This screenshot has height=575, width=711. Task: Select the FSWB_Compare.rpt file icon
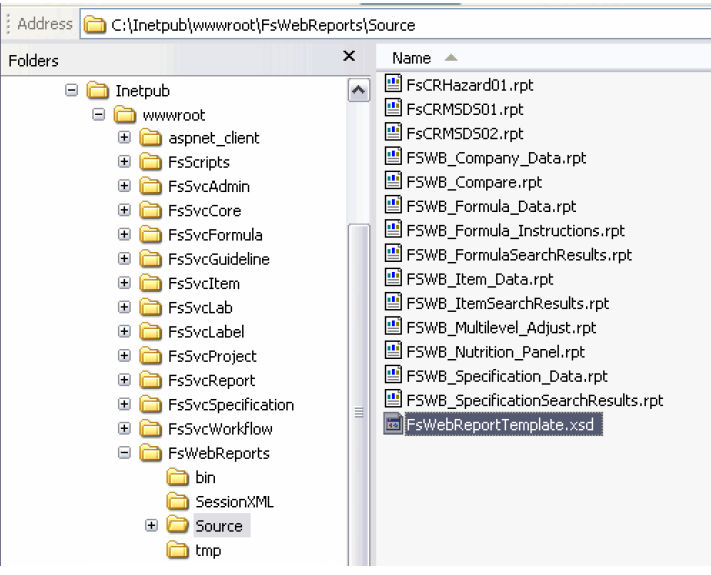[x=393, y=183]
